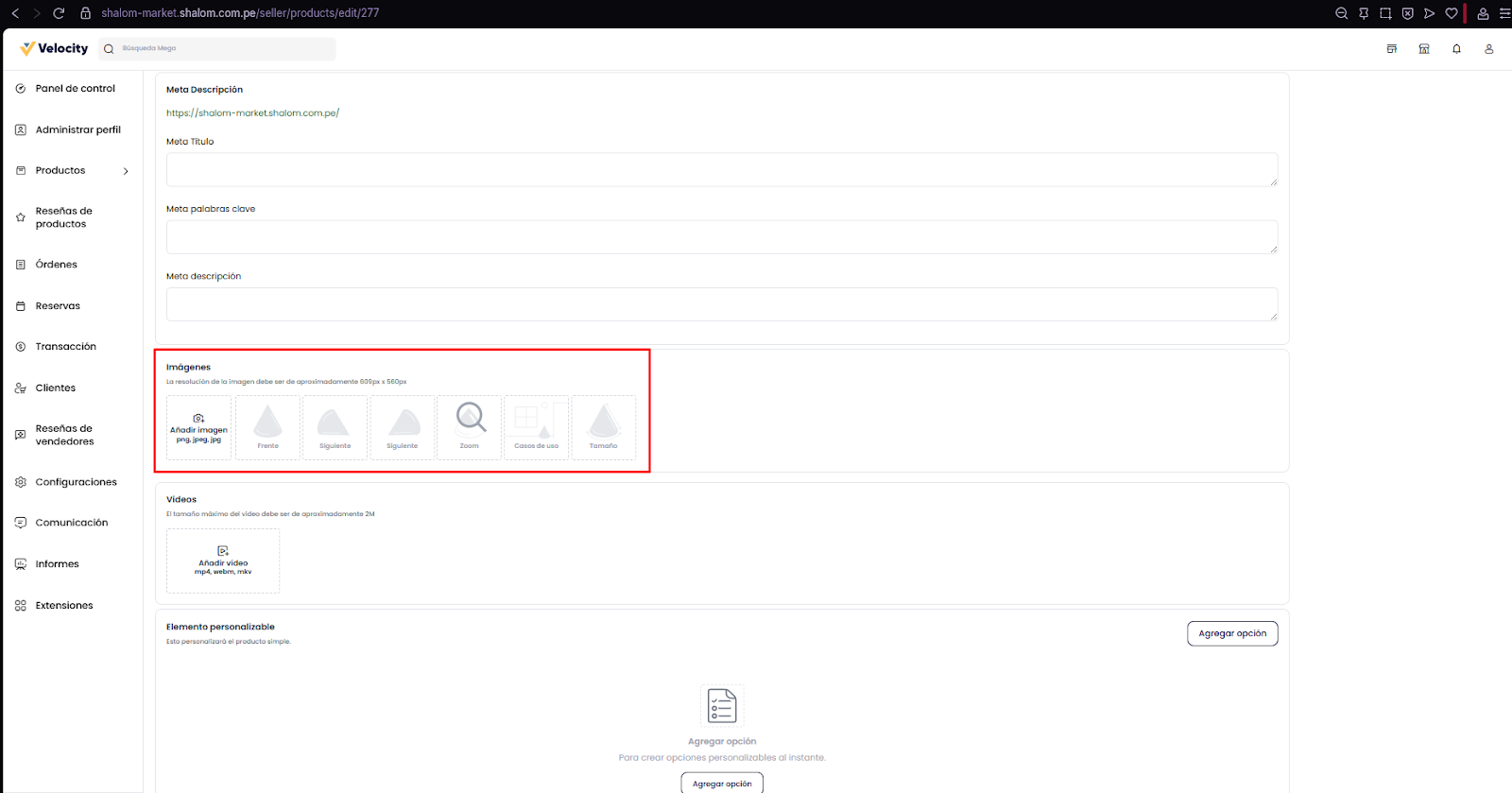Open Configuraciones in sidebar

click(x=76, y=482)
